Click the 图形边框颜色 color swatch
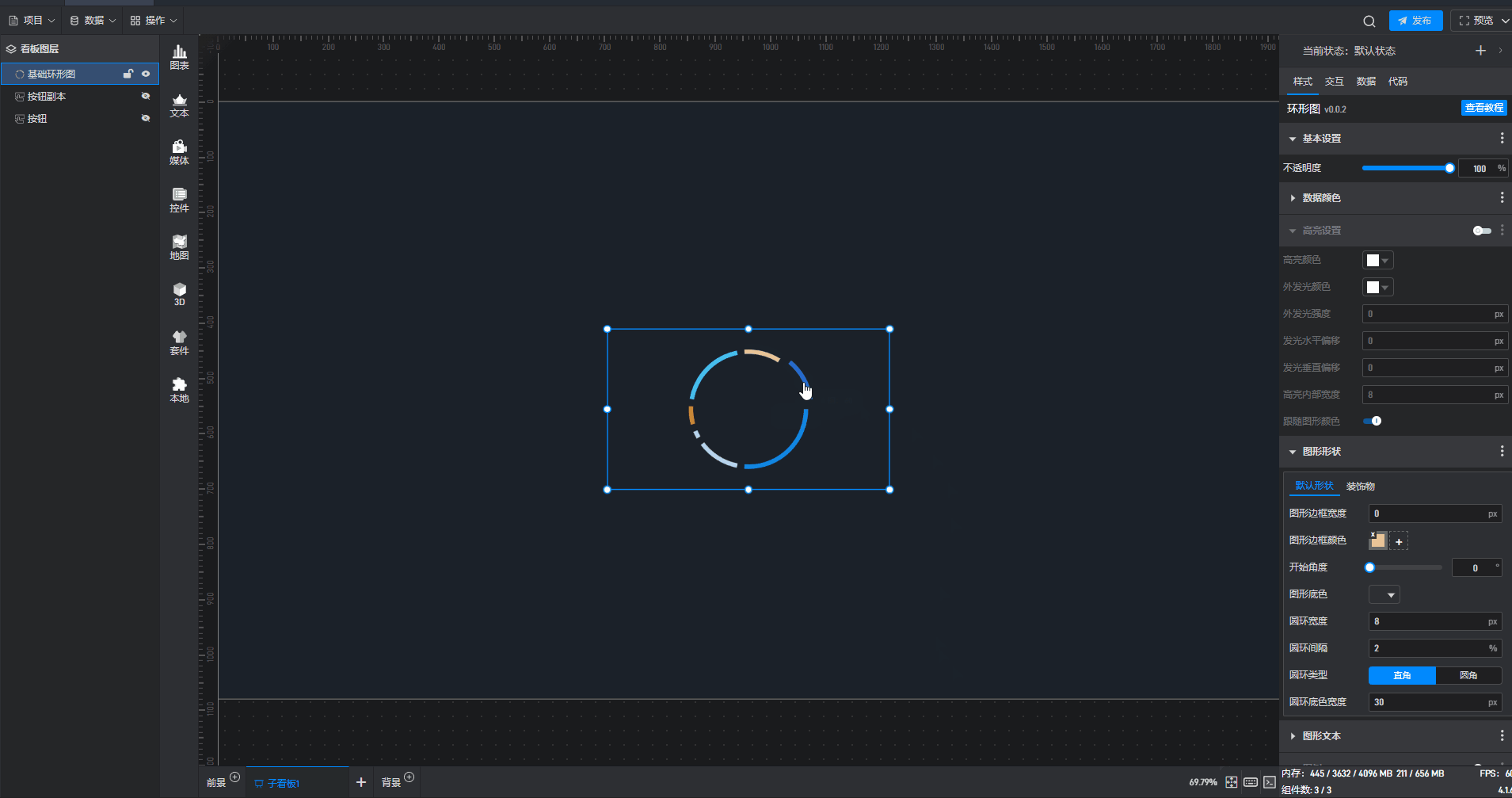Viewport: 1512px width, 798px height. 1378,540
